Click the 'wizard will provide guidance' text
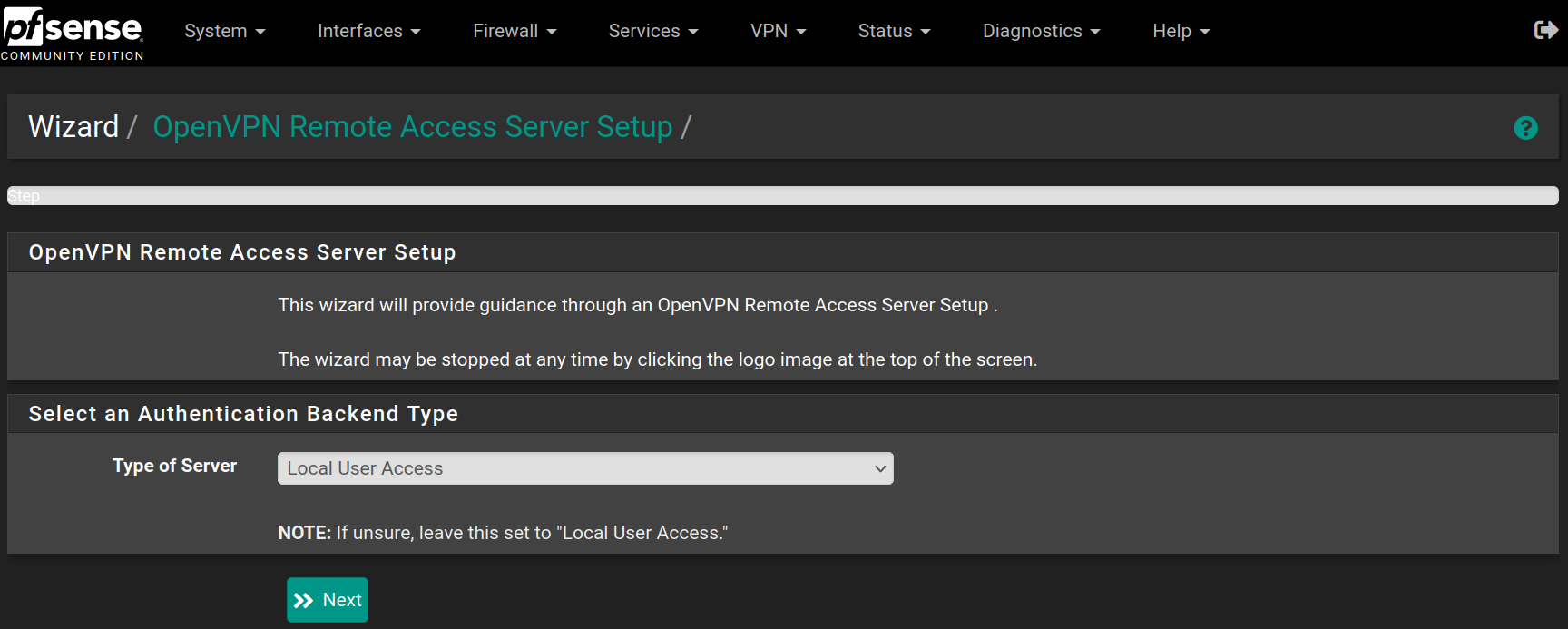The height and width of the screenshot is (629, 1568). 638,305
